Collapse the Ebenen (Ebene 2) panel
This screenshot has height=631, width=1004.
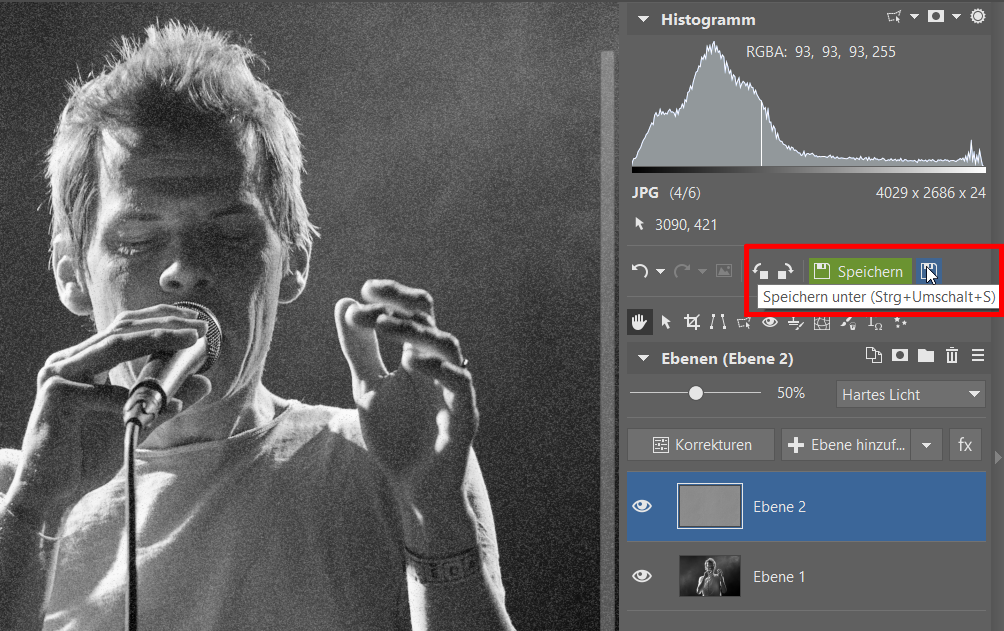coord(643,358)
